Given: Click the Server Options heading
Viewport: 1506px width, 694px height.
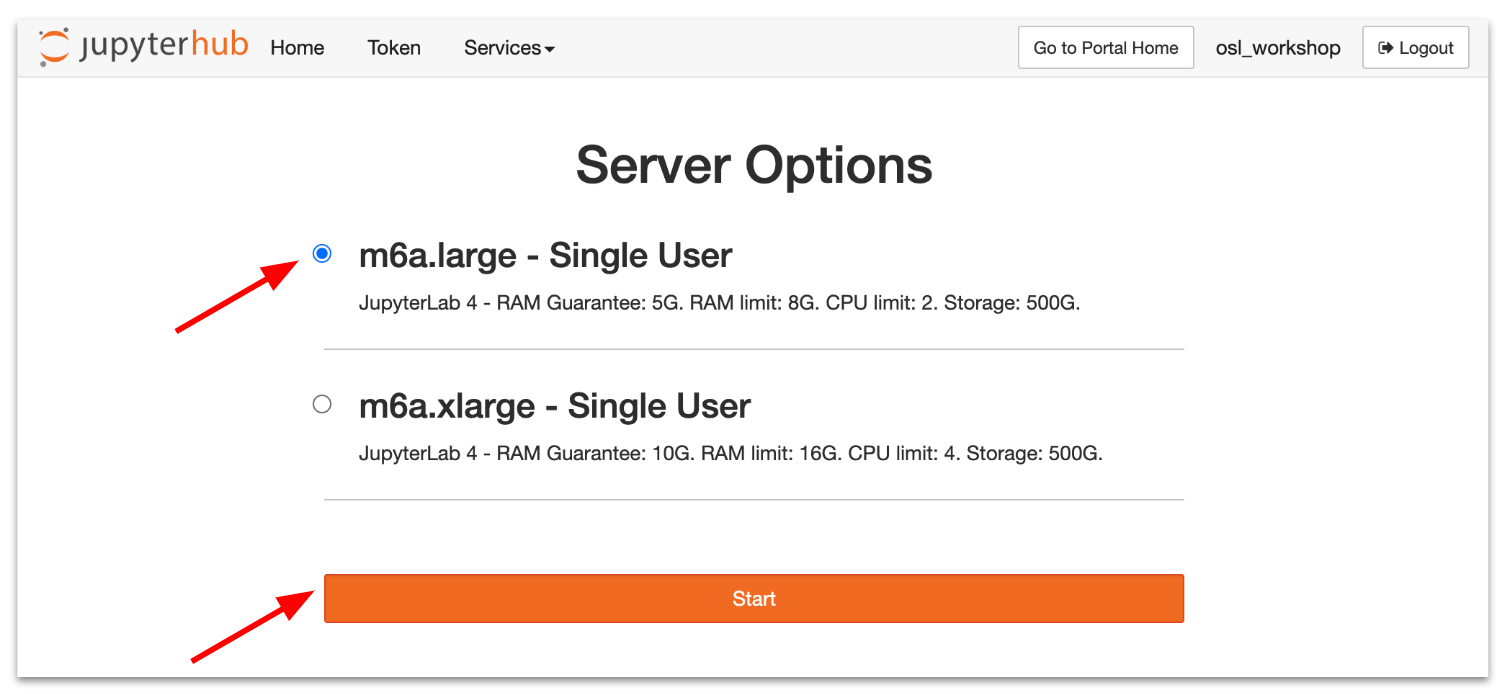Looking at the screenshot, I should click(753, 165).
